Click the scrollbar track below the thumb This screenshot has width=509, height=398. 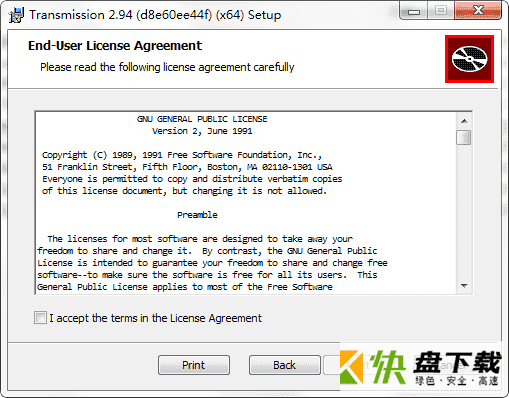coord(464,211)
